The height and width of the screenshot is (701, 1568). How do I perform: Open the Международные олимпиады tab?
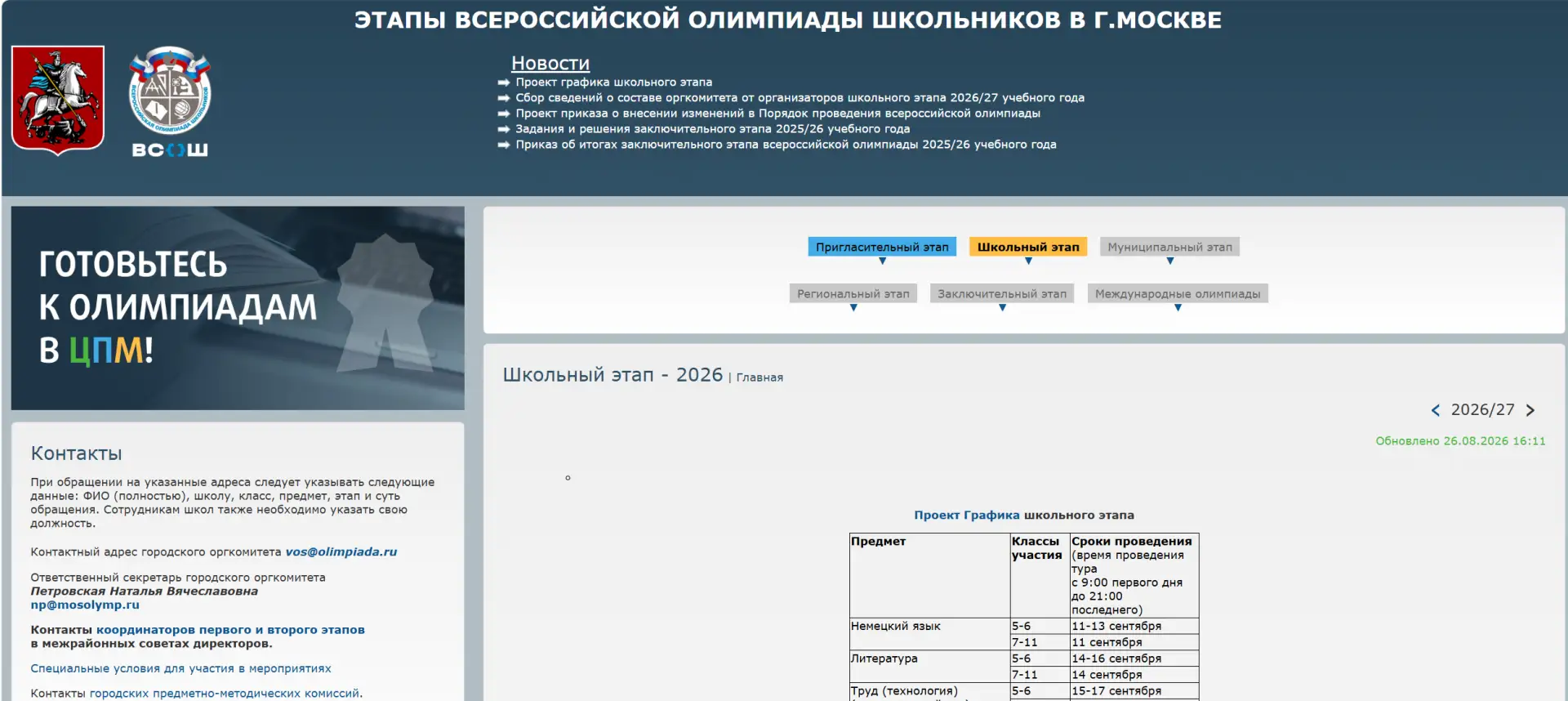(1178, 293)
